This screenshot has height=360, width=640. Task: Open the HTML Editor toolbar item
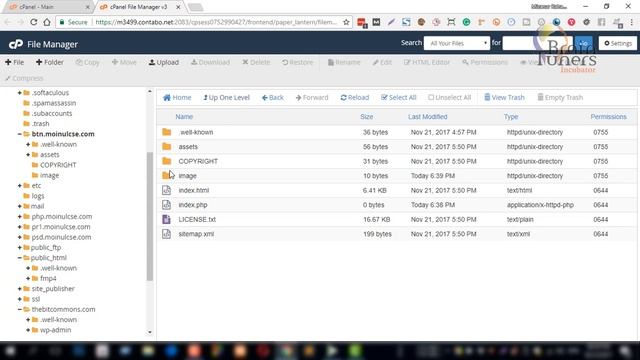(427, 62)
